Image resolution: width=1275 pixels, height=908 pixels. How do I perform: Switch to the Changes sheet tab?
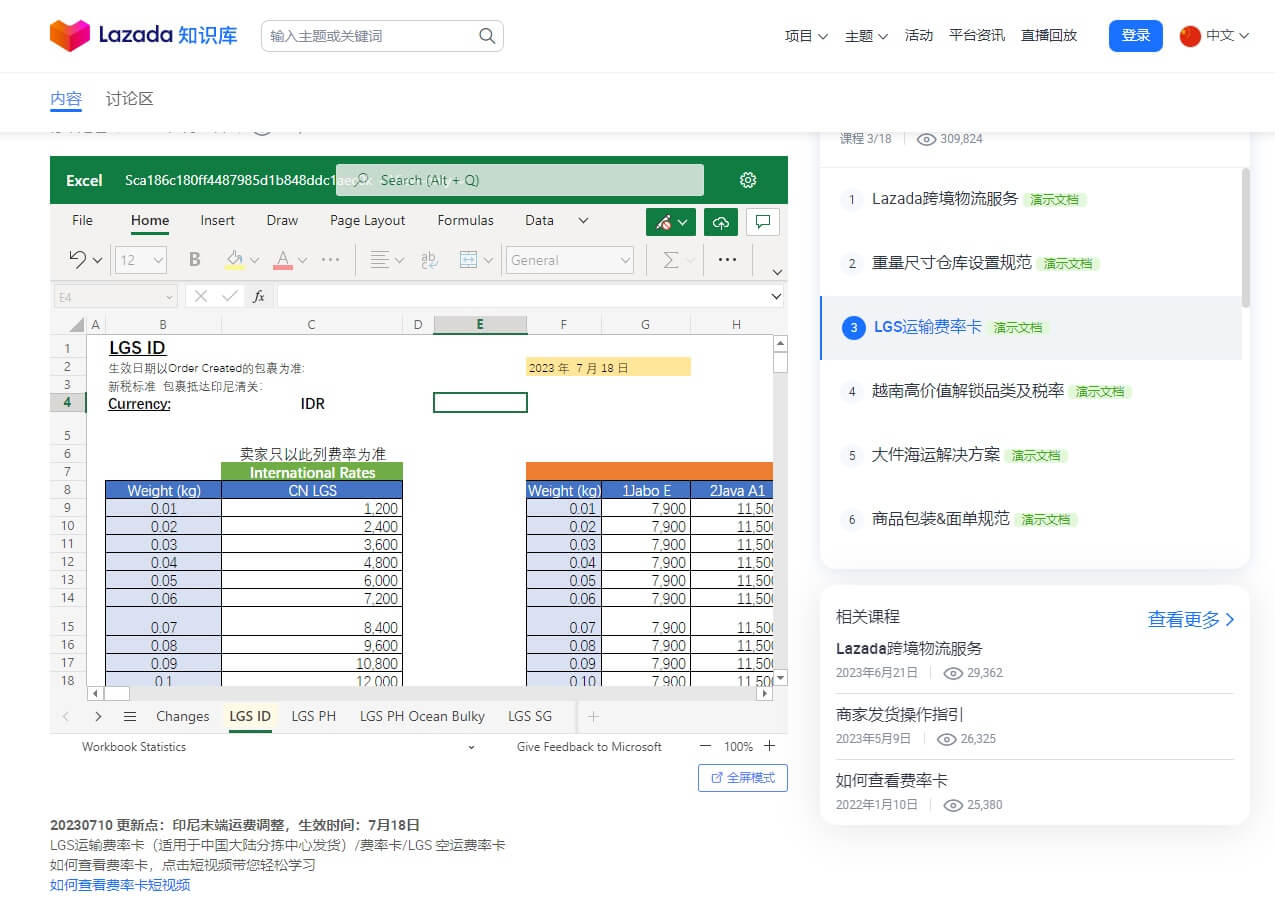click(x=183, y=716)
